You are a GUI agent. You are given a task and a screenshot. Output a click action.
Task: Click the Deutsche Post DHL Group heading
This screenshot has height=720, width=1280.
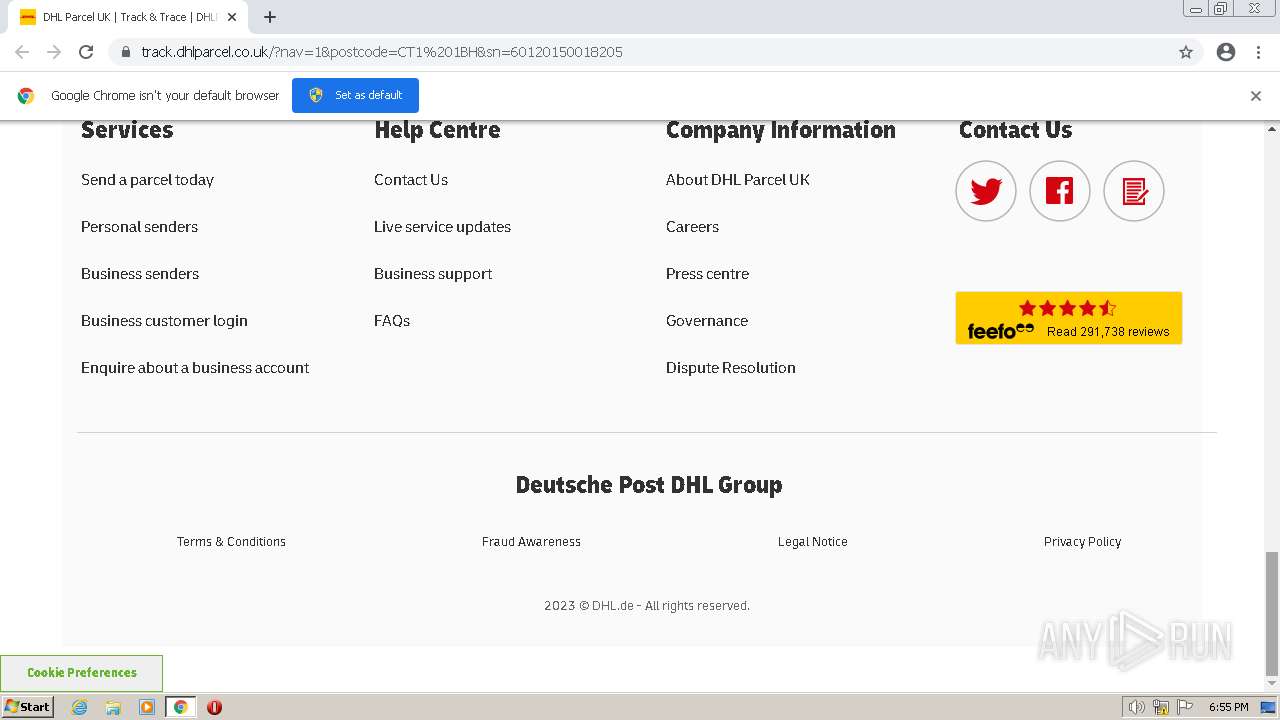point(648,485)
